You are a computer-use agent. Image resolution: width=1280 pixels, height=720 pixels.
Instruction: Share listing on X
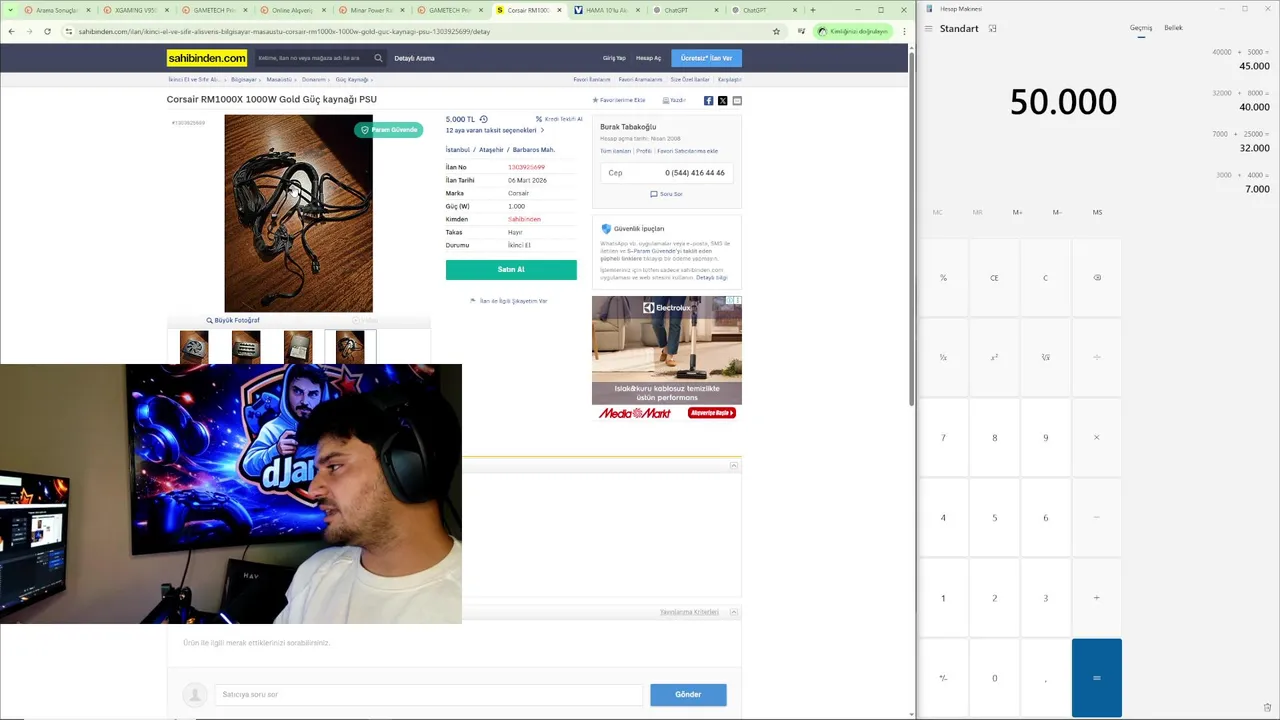(x=723, y=100)
